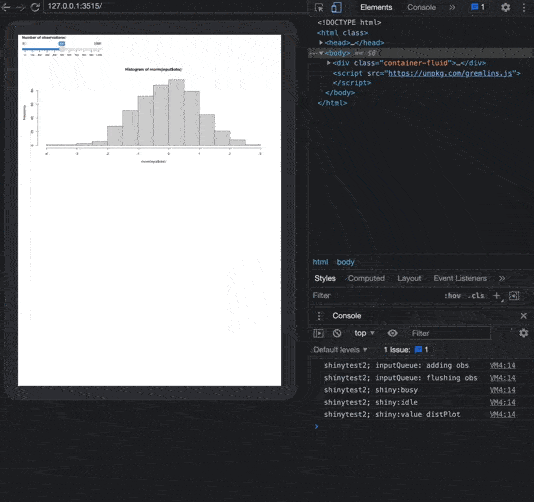Open console settings gear icon
Image resolution: width=534 pixels, height=502 pixels.
click(523, 333)
